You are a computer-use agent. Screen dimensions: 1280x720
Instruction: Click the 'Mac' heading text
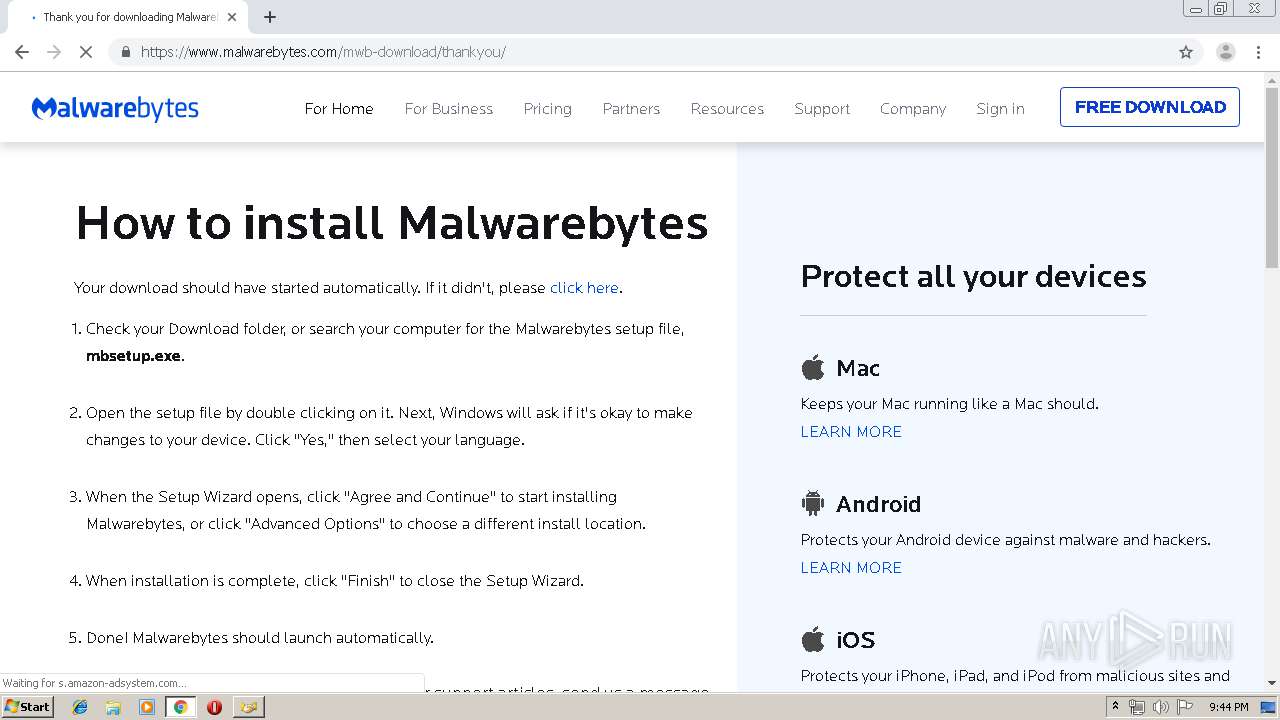pos(858,368)
